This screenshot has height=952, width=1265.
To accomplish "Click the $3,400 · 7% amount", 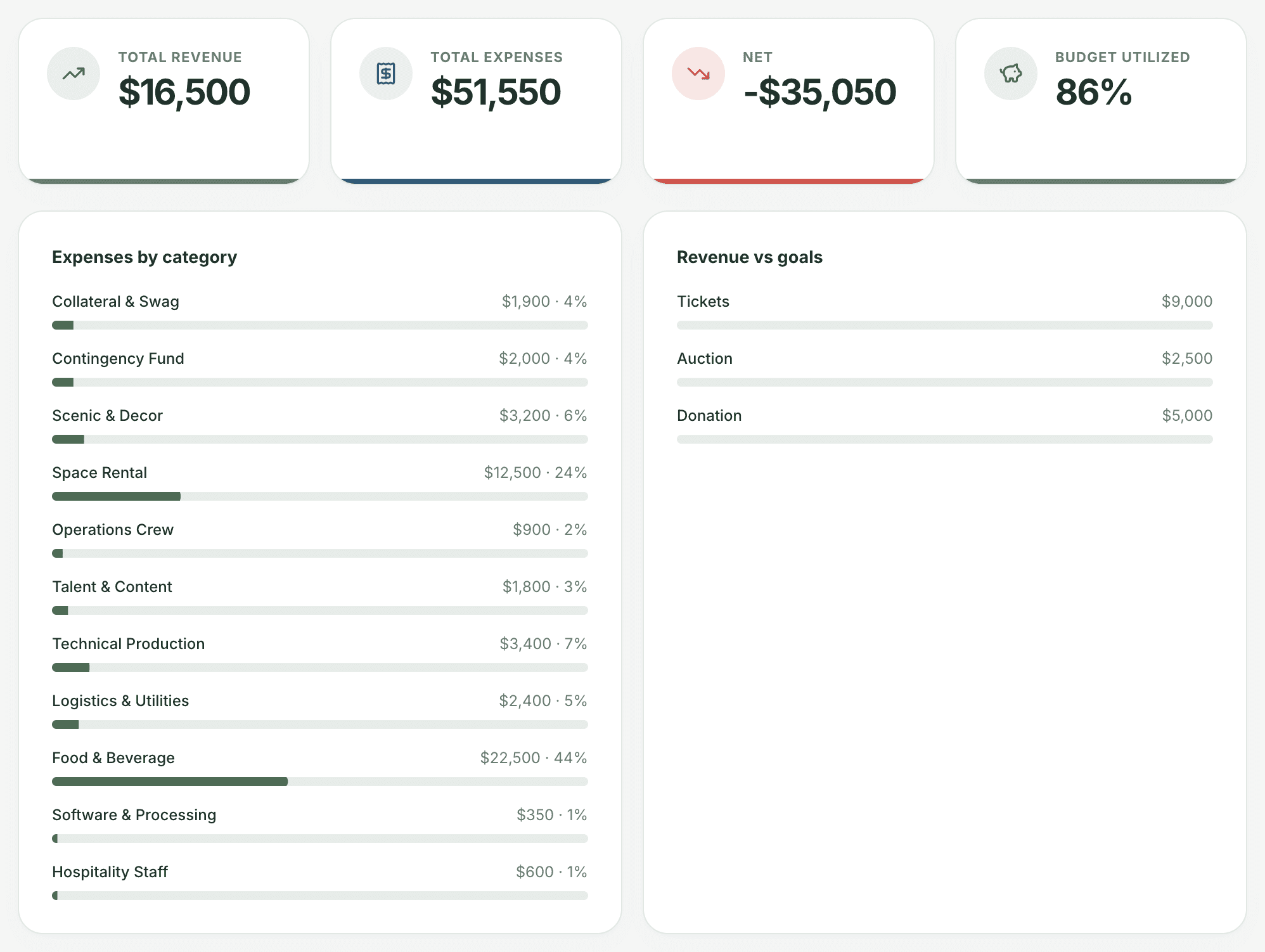I will [x=543, y=644].
